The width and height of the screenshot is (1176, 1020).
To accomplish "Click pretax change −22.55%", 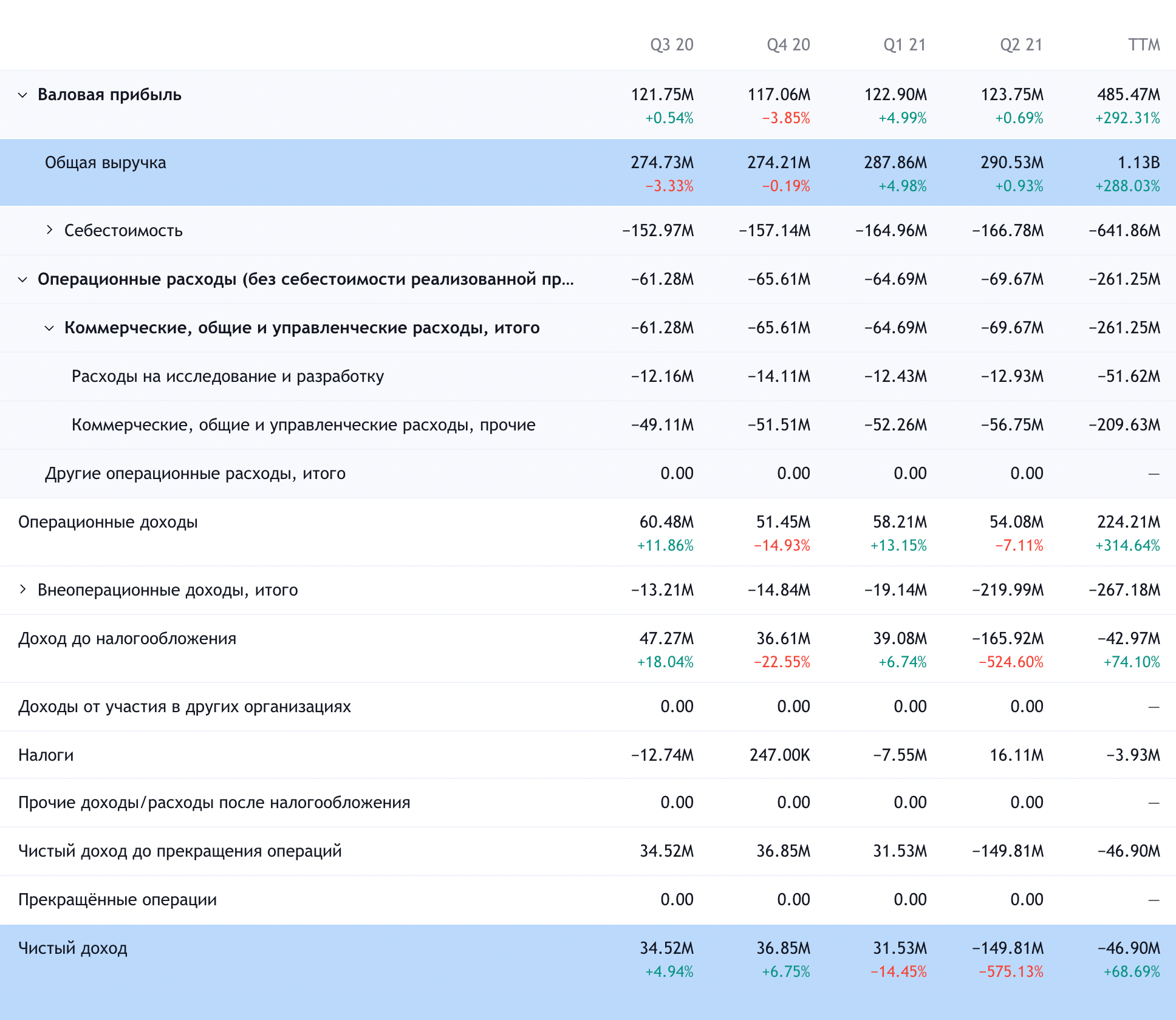I will click(x=782, y=662).
